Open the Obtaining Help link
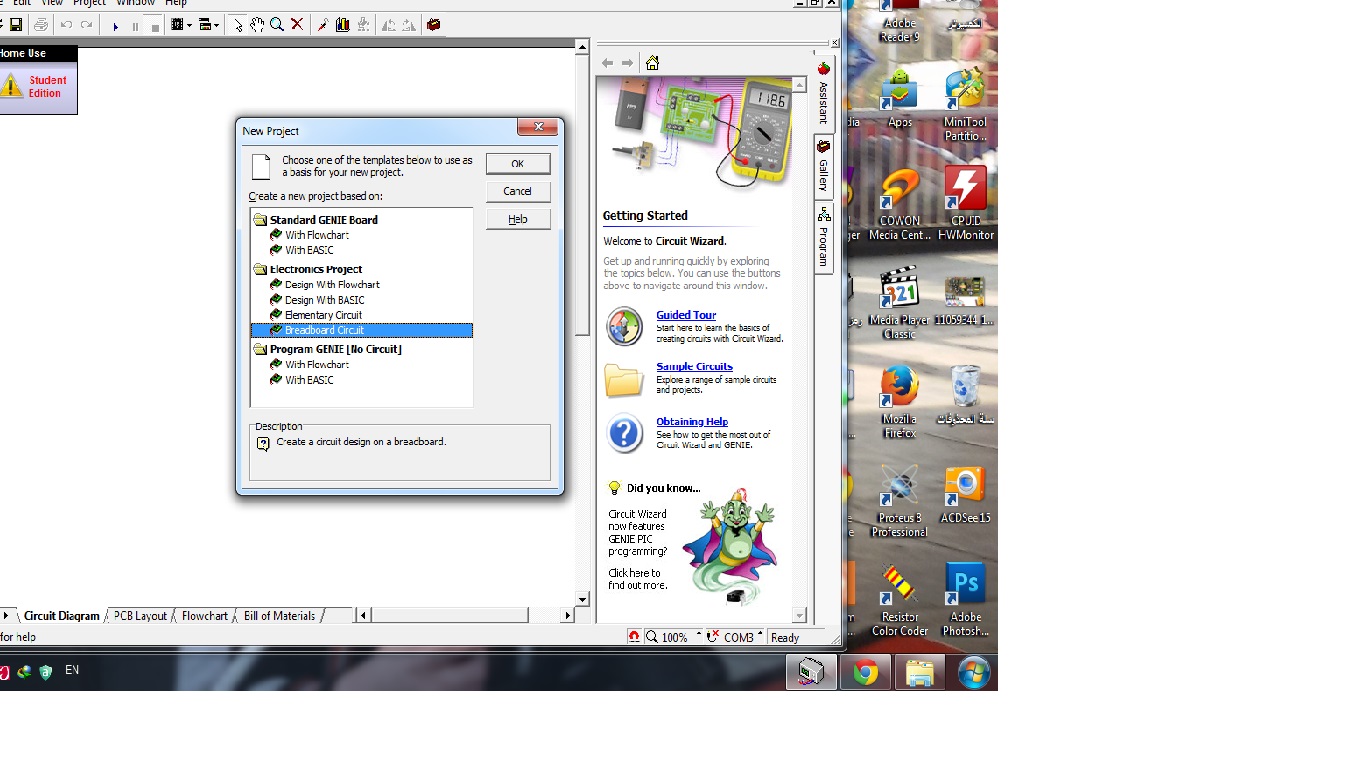 tap(692, 421)
